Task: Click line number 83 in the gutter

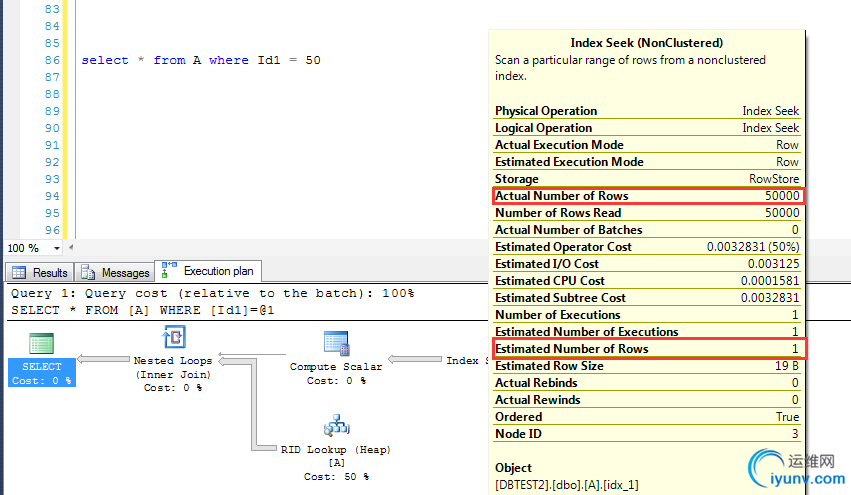Action: 52,9
